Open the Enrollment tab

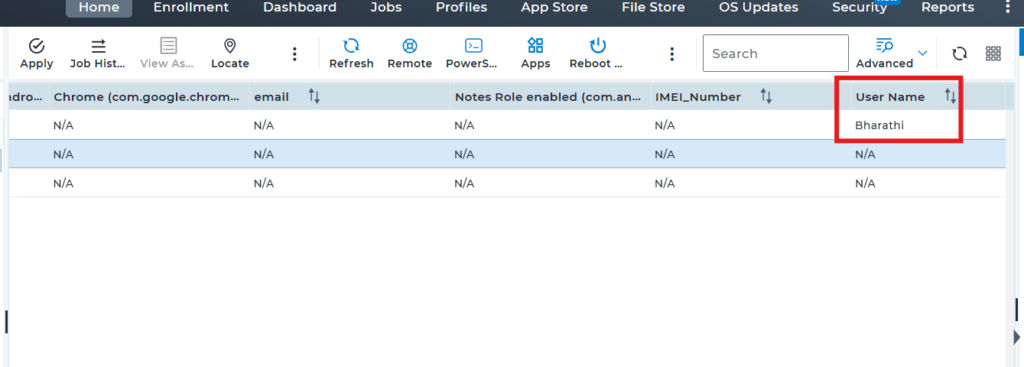(x=191, y=8)
